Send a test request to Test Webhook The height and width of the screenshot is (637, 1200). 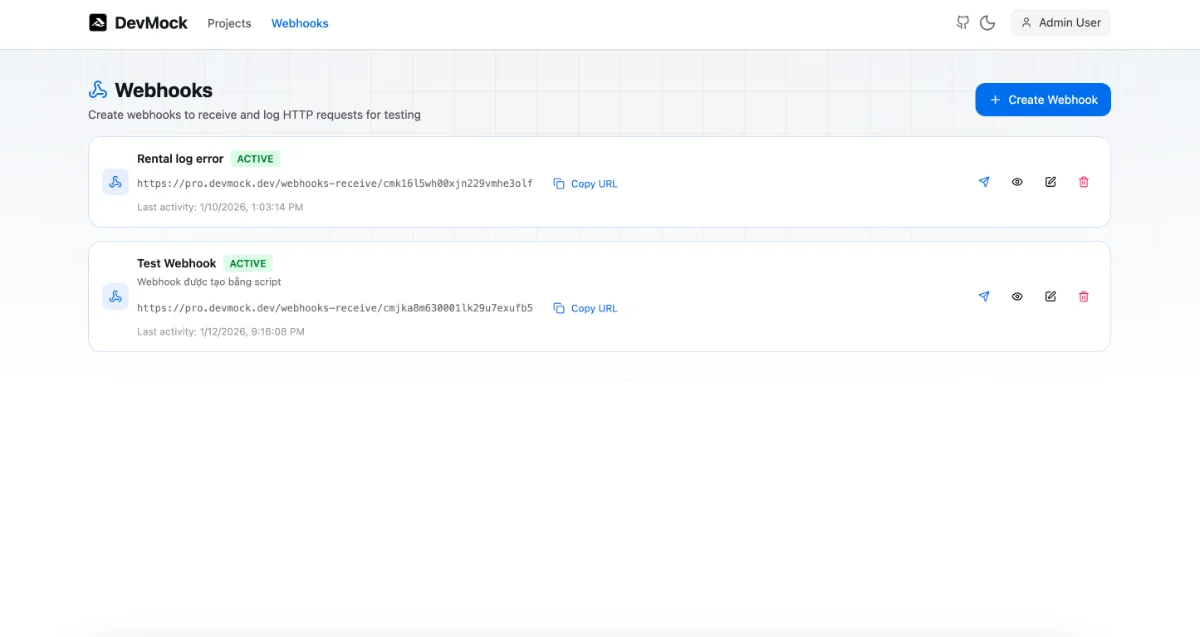pyautogui.click(x=984, y=296)
